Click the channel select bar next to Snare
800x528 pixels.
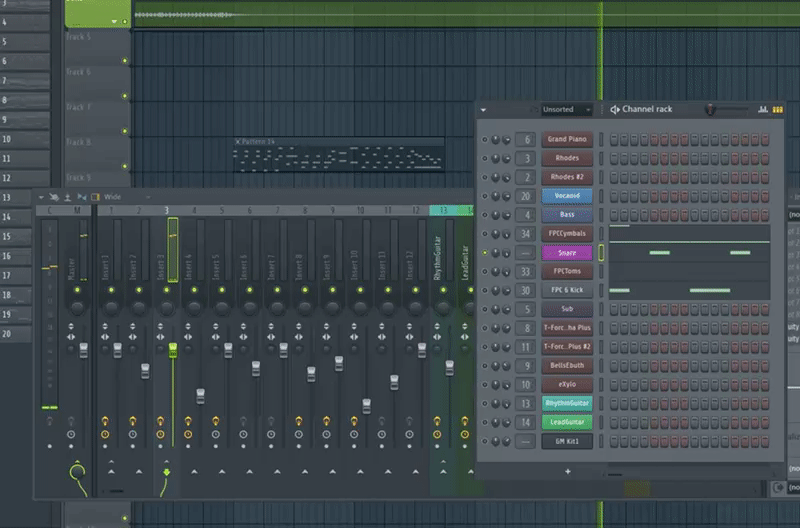tap(601, 253)
